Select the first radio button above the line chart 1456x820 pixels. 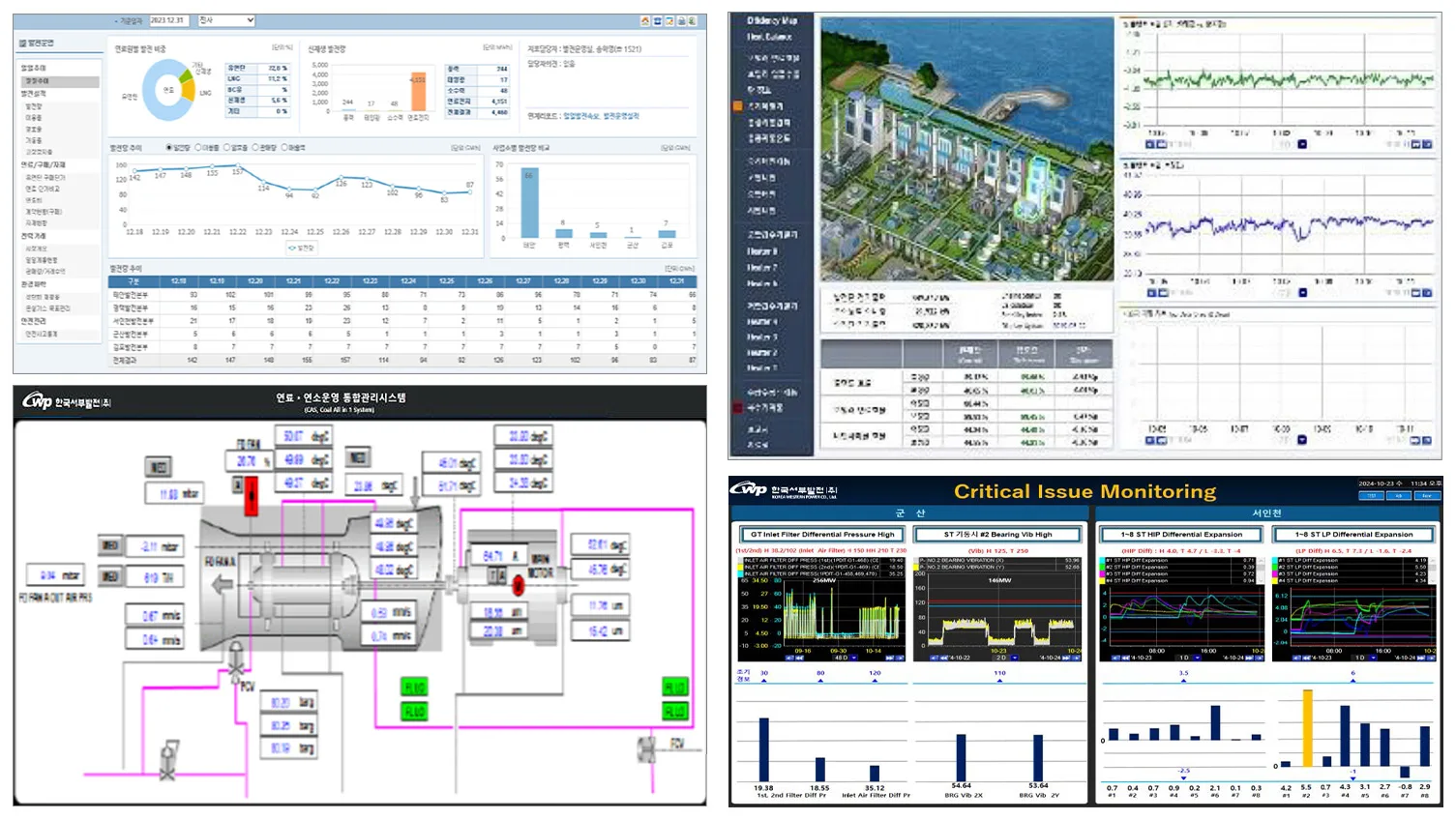[x=169, y=148]
